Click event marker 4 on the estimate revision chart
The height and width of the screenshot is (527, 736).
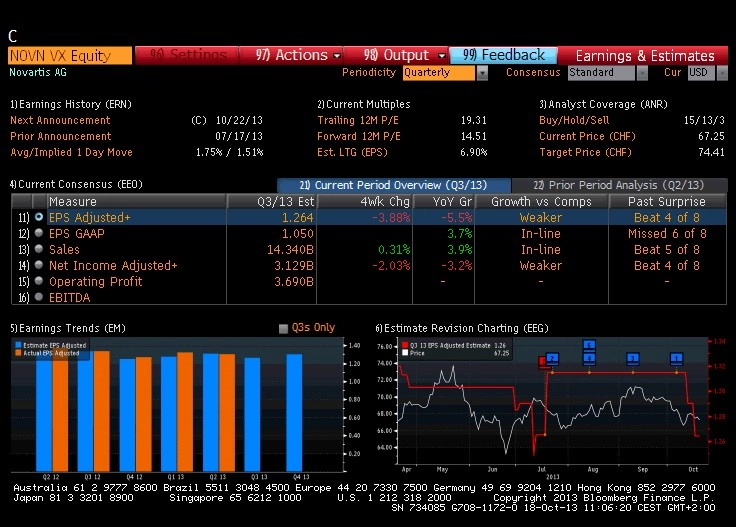[x=589, y=359]
